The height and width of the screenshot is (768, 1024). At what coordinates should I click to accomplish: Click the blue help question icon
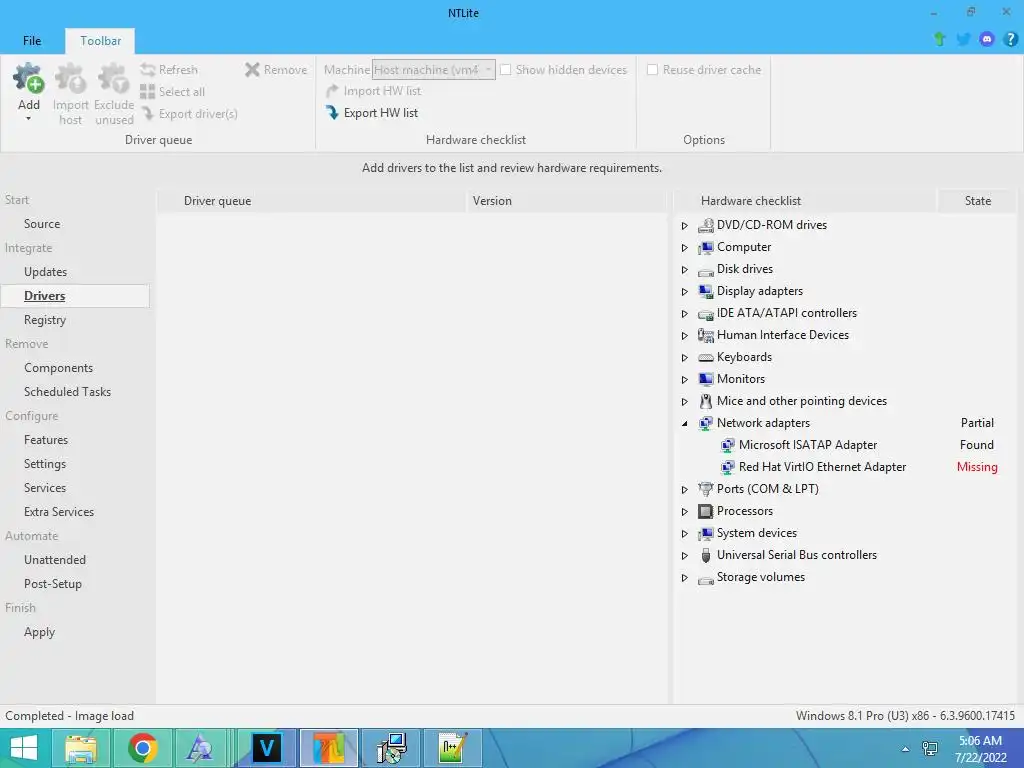1010,39
